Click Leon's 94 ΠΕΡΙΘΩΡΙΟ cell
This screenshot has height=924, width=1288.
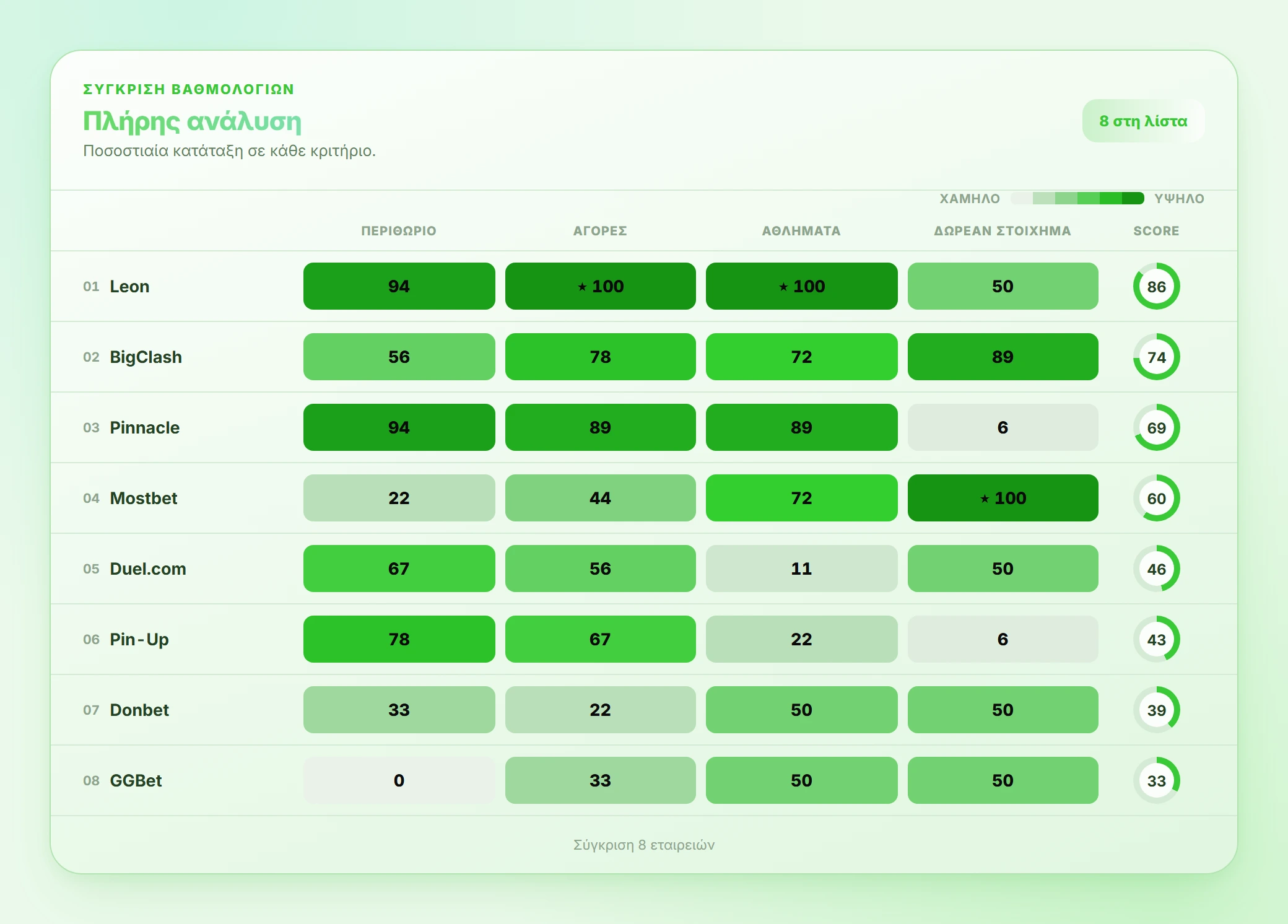coord(399,286)
